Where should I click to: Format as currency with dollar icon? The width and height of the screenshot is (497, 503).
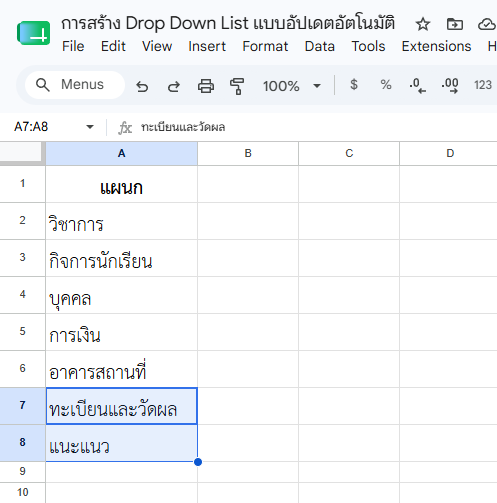tap(354, 85)
